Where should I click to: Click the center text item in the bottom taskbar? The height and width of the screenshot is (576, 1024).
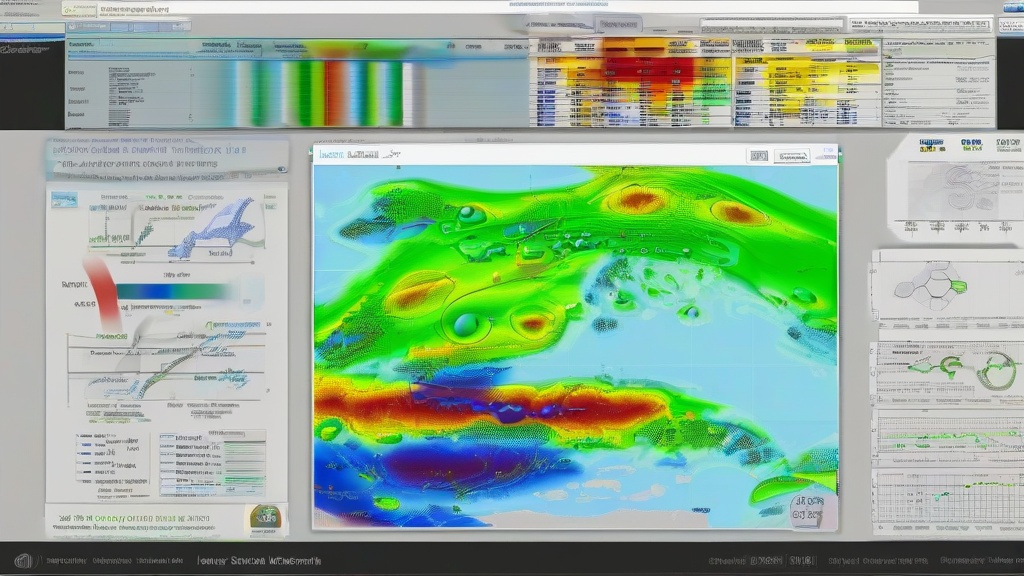258,561
